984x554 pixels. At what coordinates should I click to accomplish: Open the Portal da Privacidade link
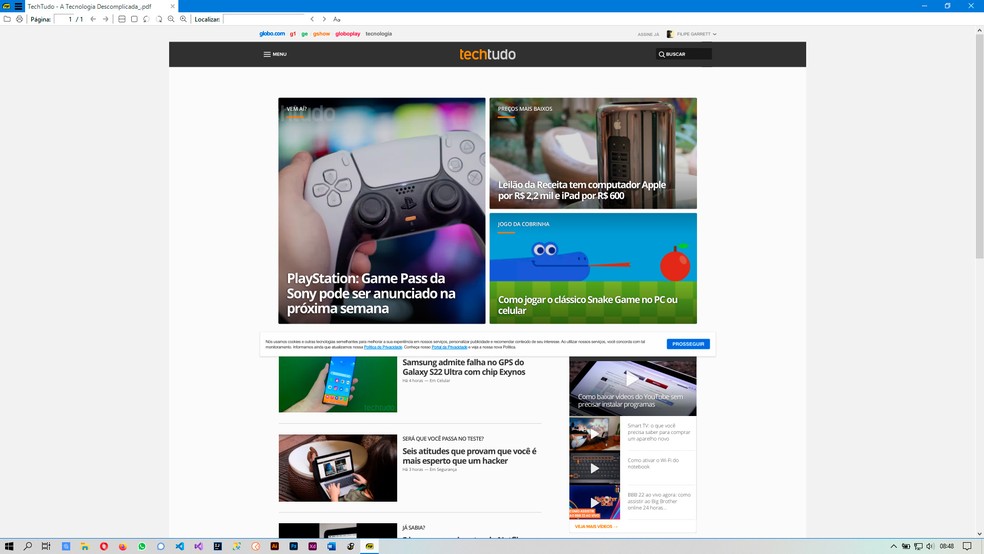(x=449, y=347)
